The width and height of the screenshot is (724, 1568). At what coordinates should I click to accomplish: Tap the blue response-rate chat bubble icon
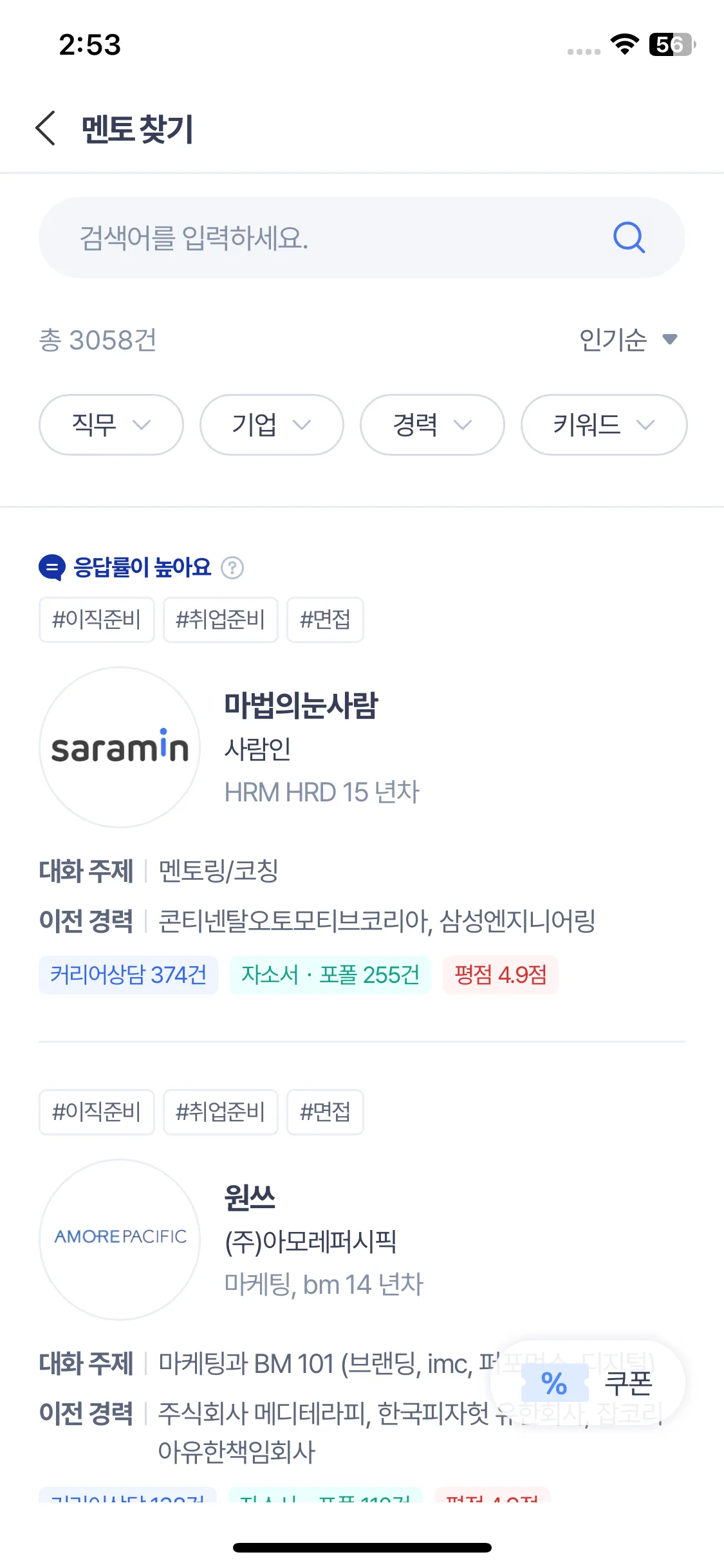coord(52,568)
